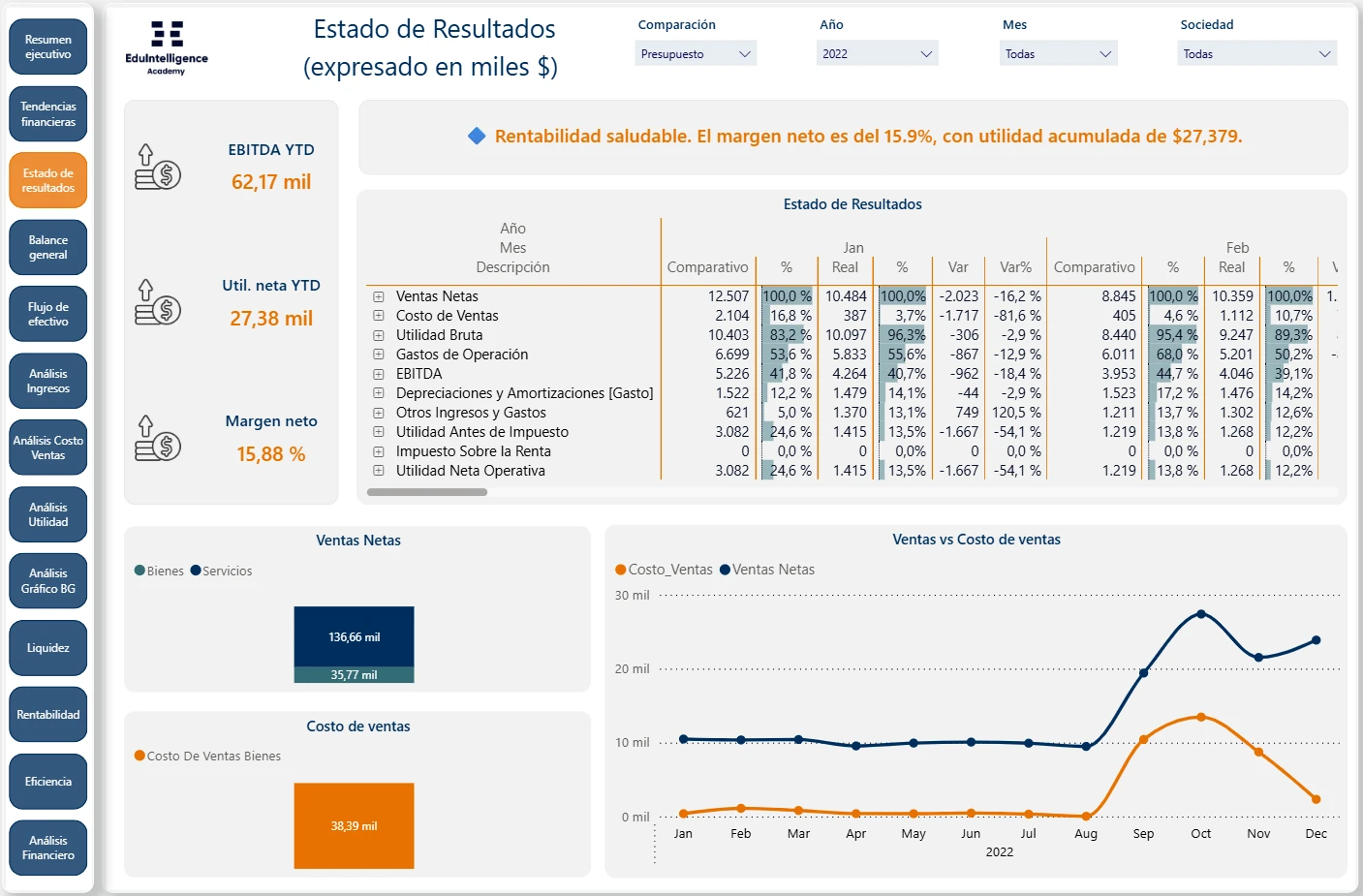The width and height of the screenshot is (1363, 896).
Task: Open the Comparación dropdown showing Presupuesto
Action: pyautogui.click(x=696, y=54)
